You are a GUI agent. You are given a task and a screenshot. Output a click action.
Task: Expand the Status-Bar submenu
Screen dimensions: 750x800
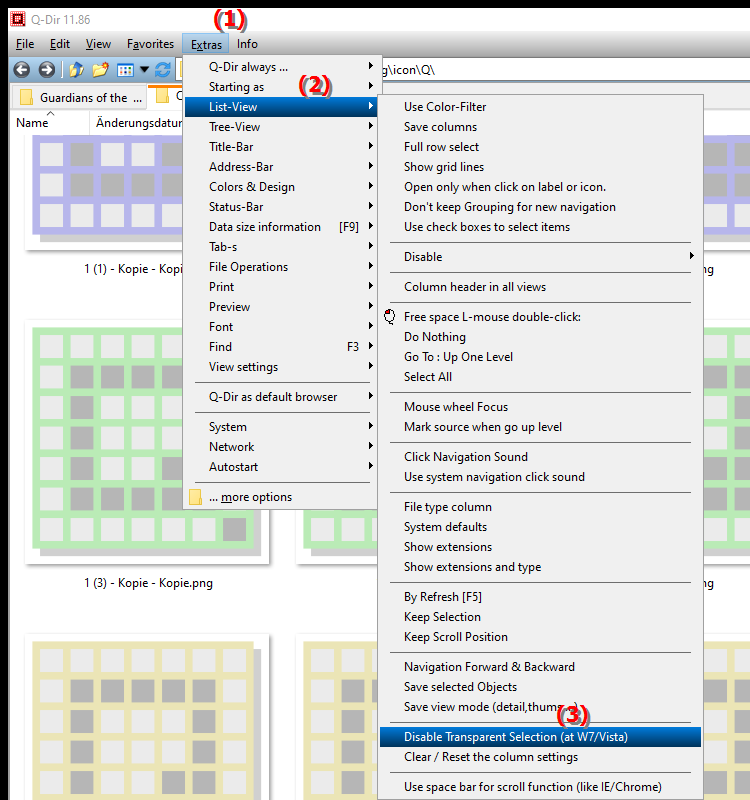282,207
